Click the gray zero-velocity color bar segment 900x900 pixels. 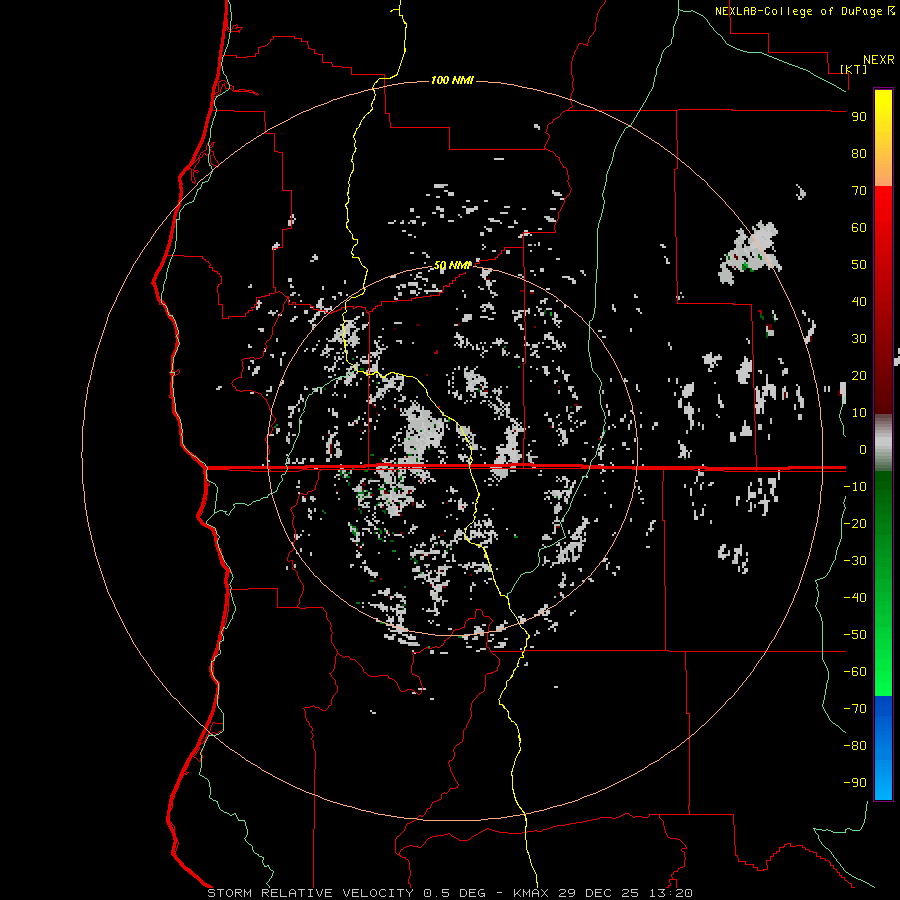coord(883,443)
